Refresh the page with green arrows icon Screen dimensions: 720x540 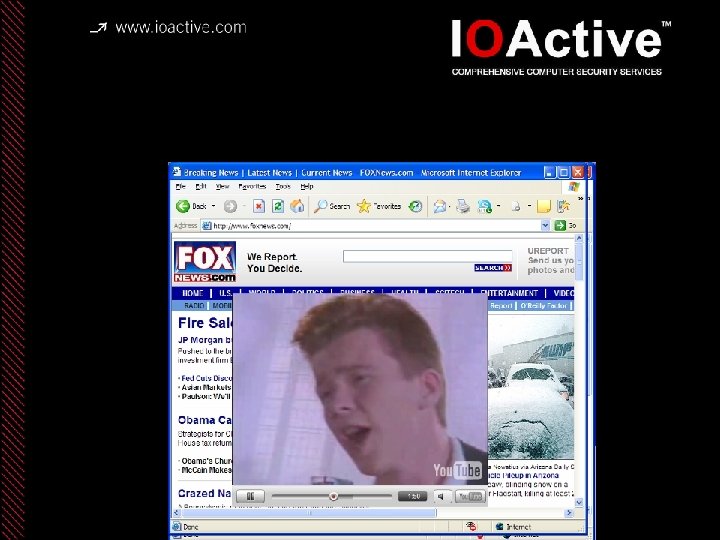[x=278, y=207]
